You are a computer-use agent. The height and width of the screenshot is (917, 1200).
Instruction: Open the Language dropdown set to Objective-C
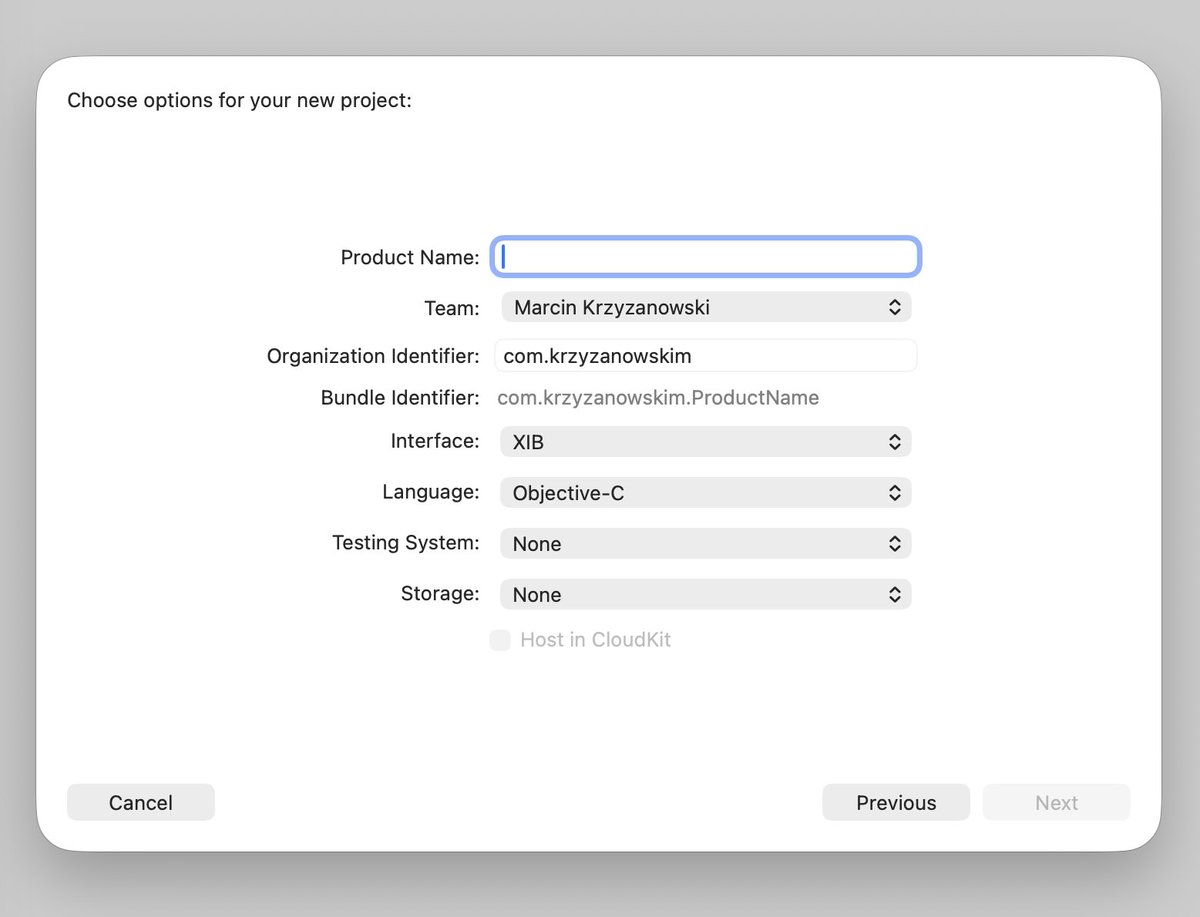click(x=706, y=493)
